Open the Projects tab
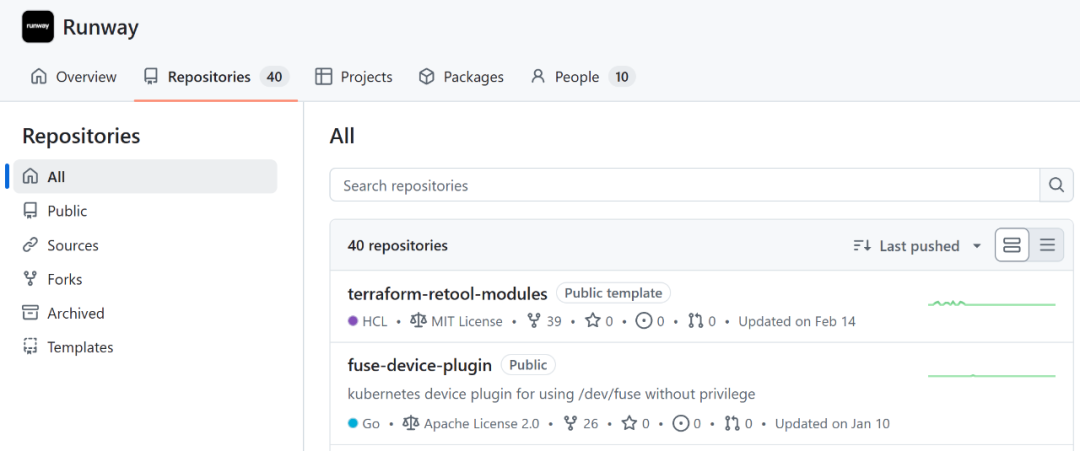 point(354,77)
